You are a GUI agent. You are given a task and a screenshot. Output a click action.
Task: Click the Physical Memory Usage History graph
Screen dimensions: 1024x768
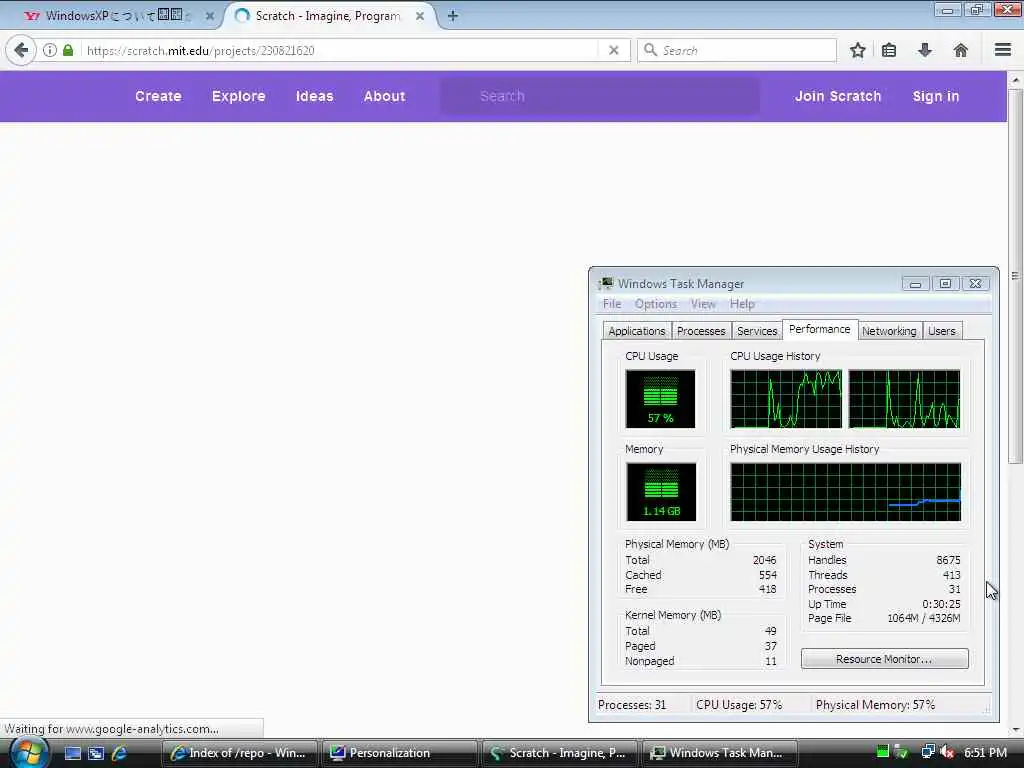click(845, 492)
